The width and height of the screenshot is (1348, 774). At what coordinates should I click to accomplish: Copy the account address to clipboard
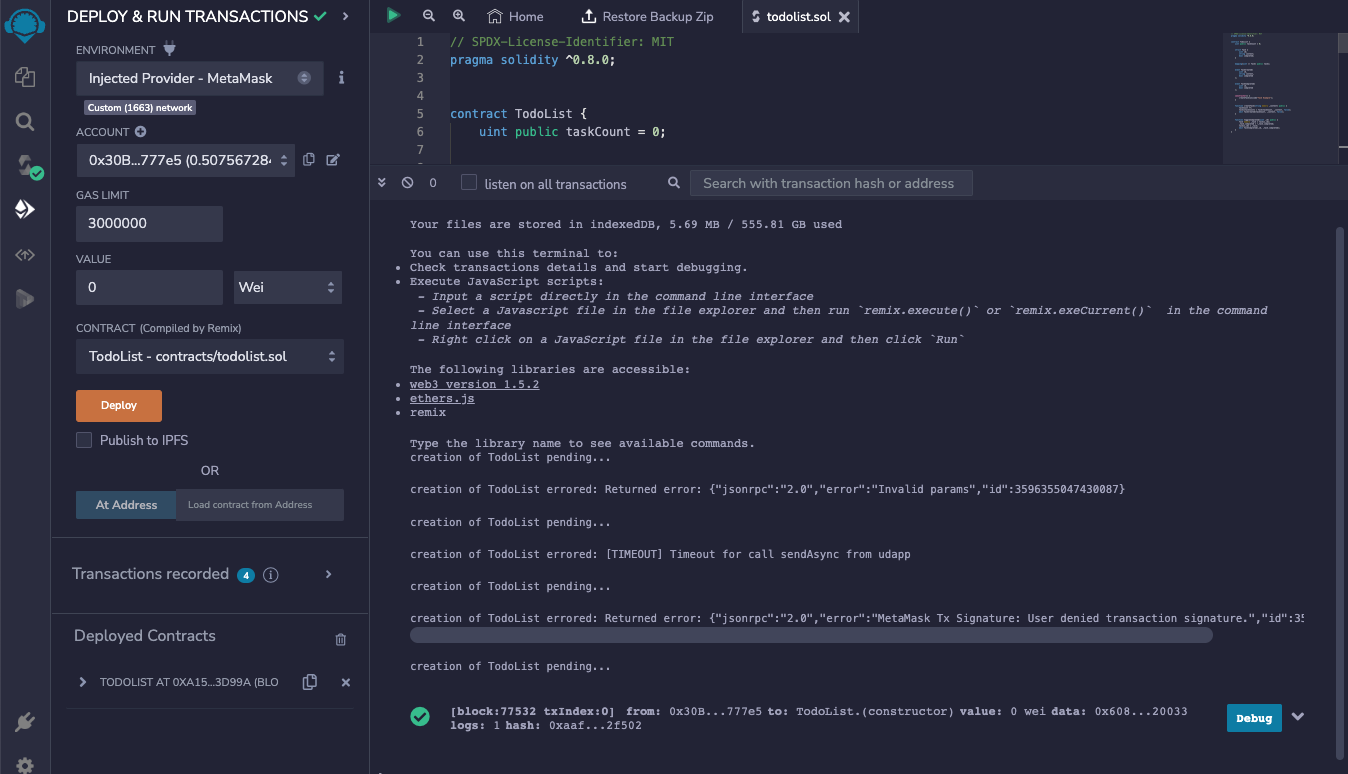309,160
